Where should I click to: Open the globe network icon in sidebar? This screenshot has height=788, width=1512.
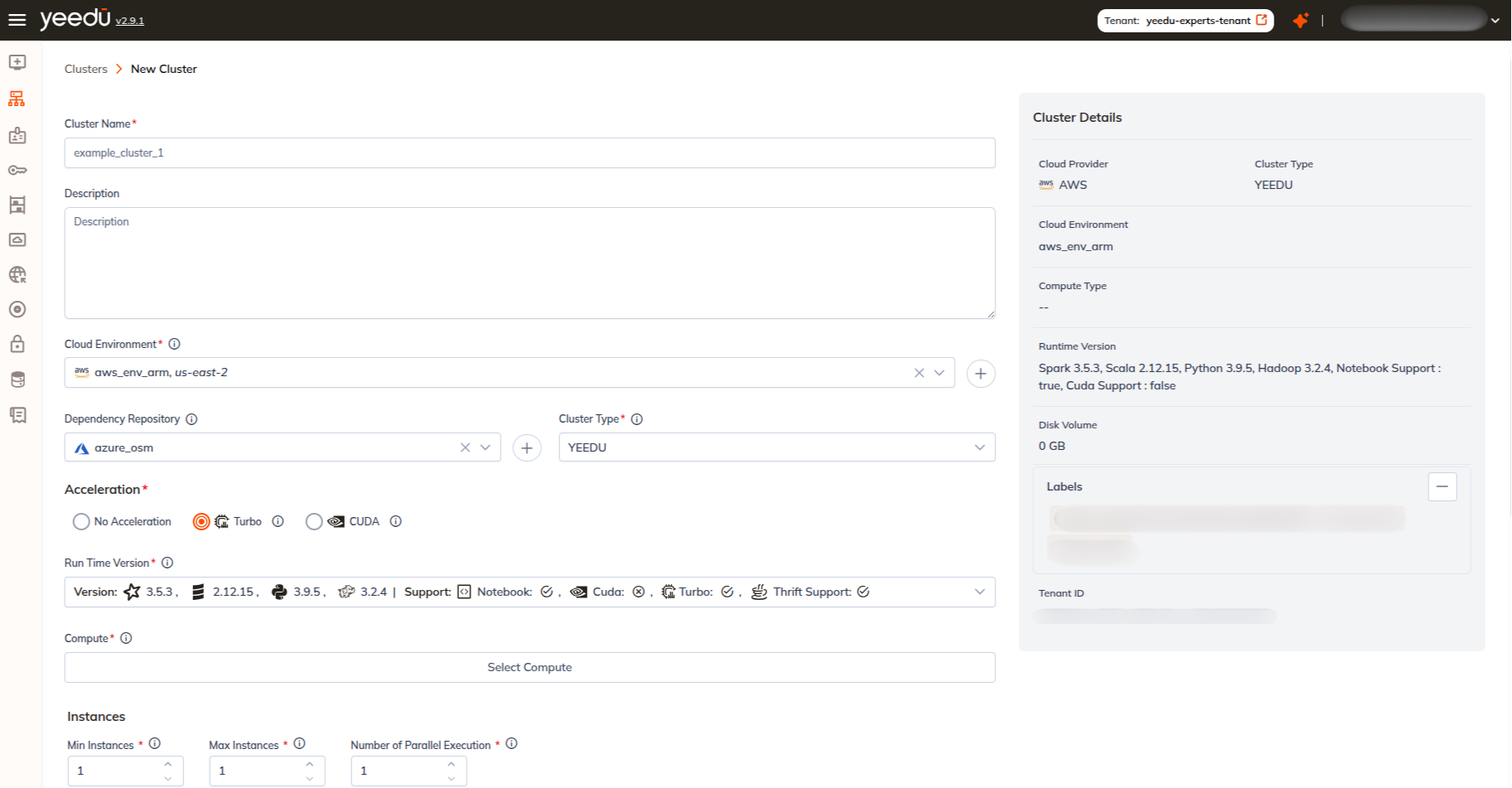(17, 274)
